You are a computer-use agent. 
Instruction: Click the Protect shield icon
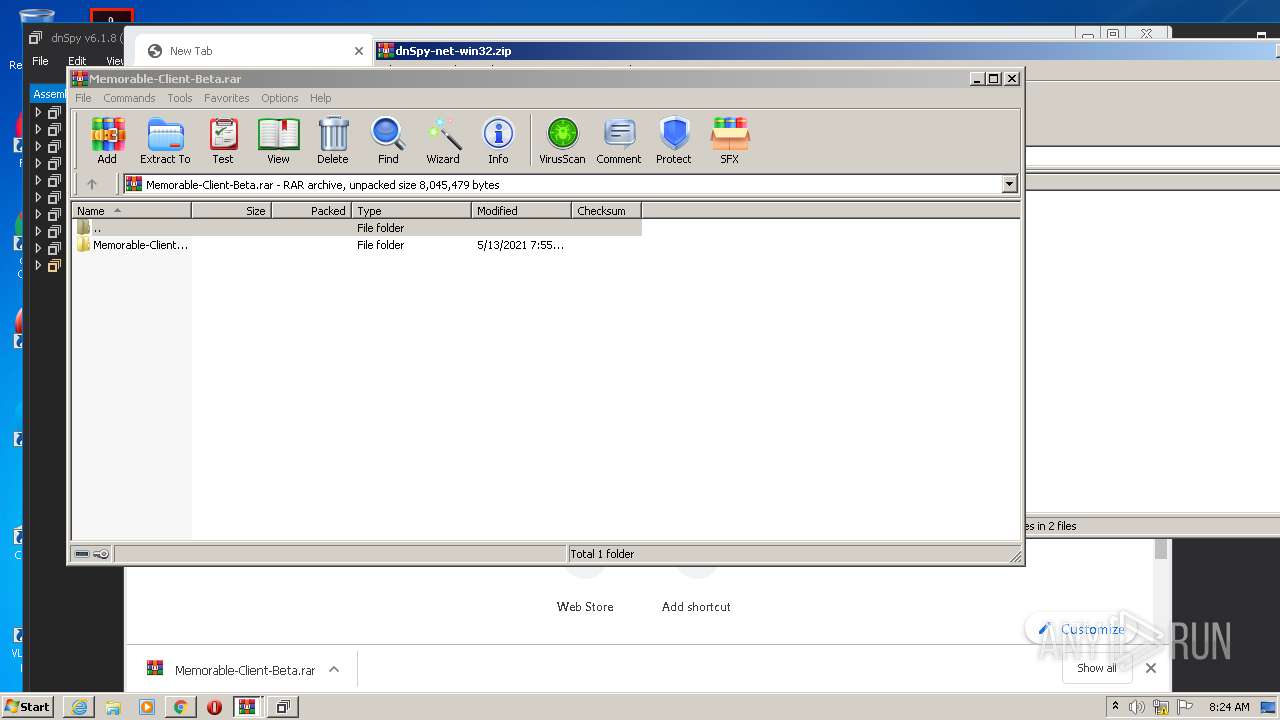(x=674, y=141)
